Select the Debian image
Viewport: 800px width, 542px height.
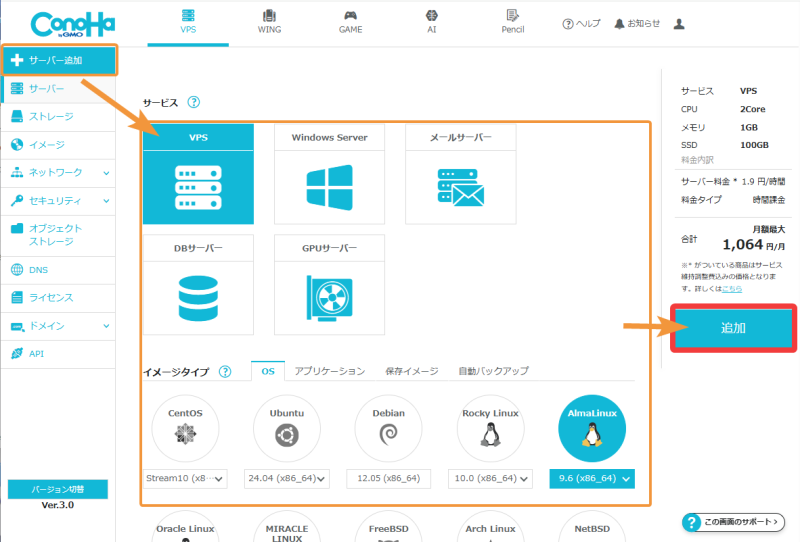[388, 428]
